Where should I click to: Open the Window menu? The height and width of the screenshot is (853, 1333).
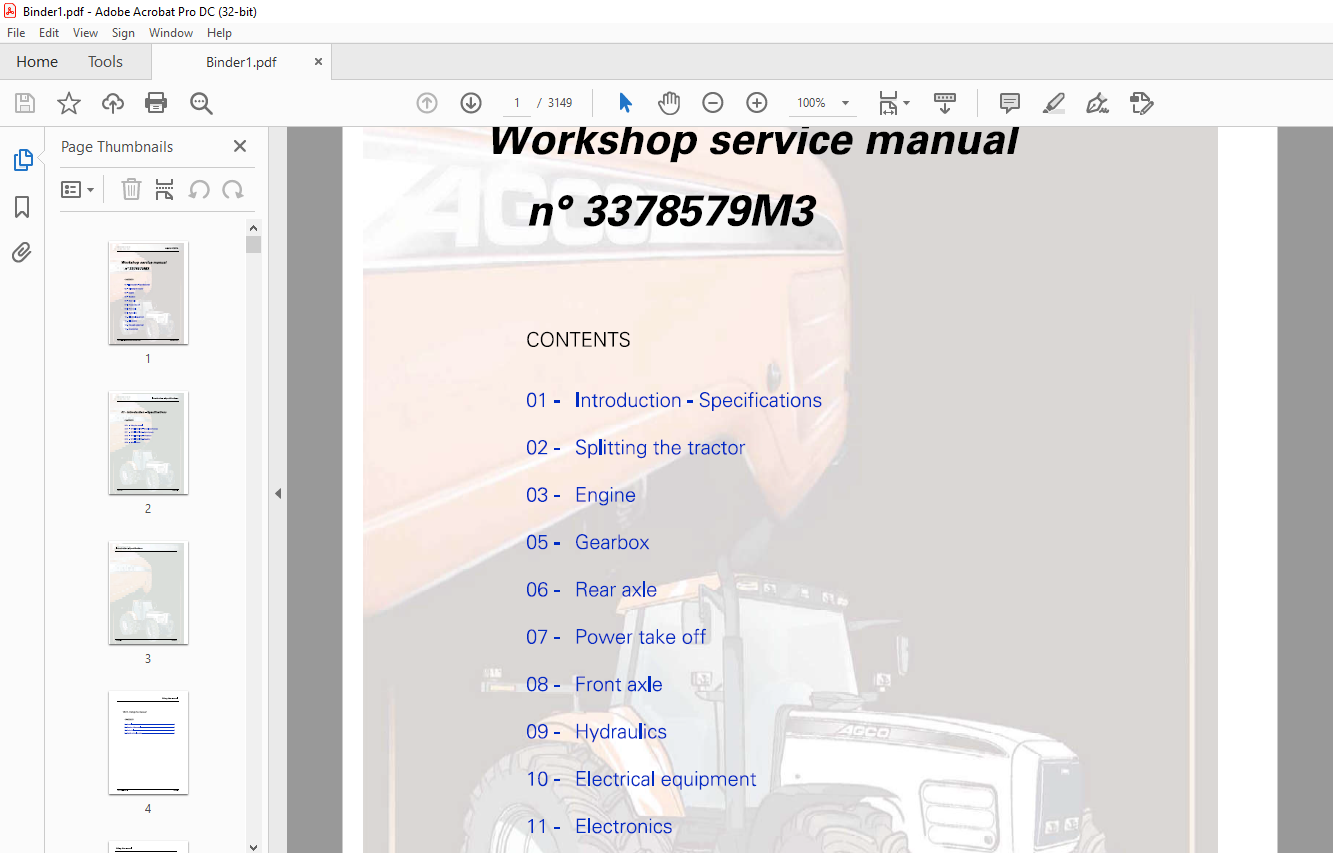tap(171, 33)
